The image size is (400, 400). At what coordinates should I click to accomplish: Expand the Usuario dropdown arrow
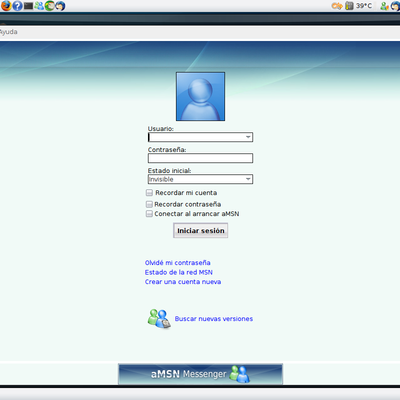tap(248, 137)
